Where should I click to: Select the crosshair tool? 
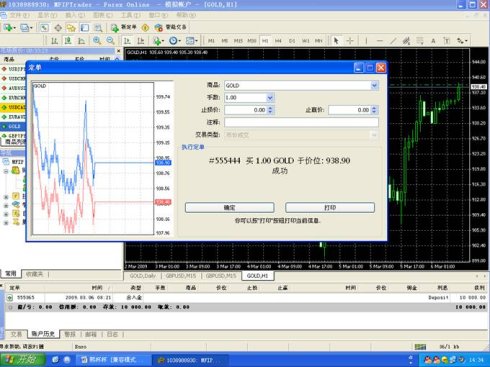pyautogui.click(x=350, y=41)
